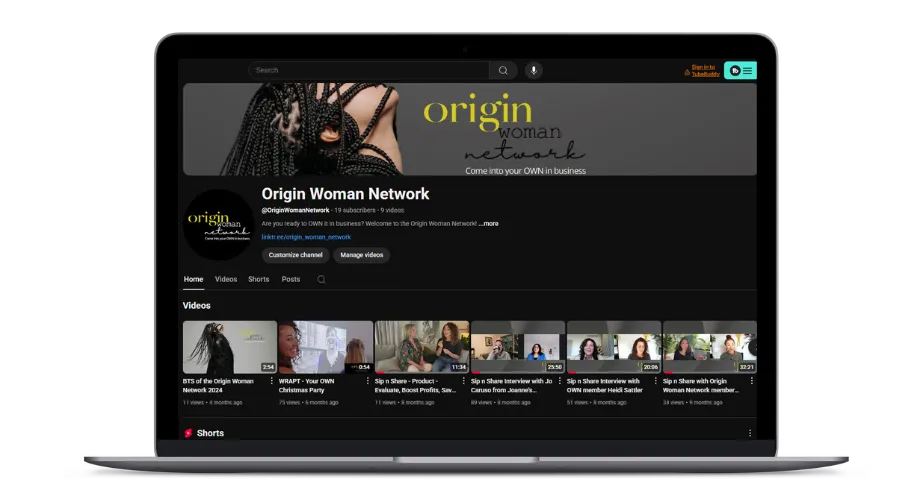Click the channel tab search icon
The image size is (900, 500).
(x=321, y=280)
